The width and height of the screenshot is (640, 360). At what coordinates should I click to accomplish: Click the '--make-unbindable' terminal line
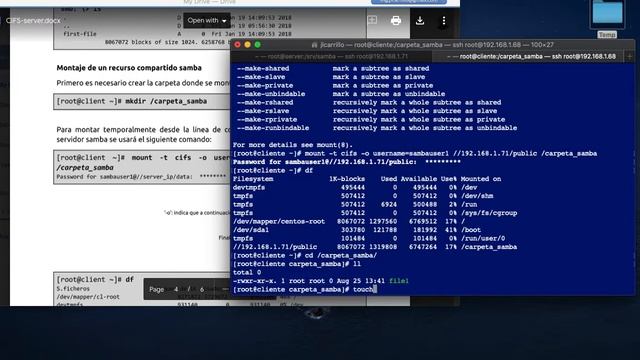[x=341, y=94]
